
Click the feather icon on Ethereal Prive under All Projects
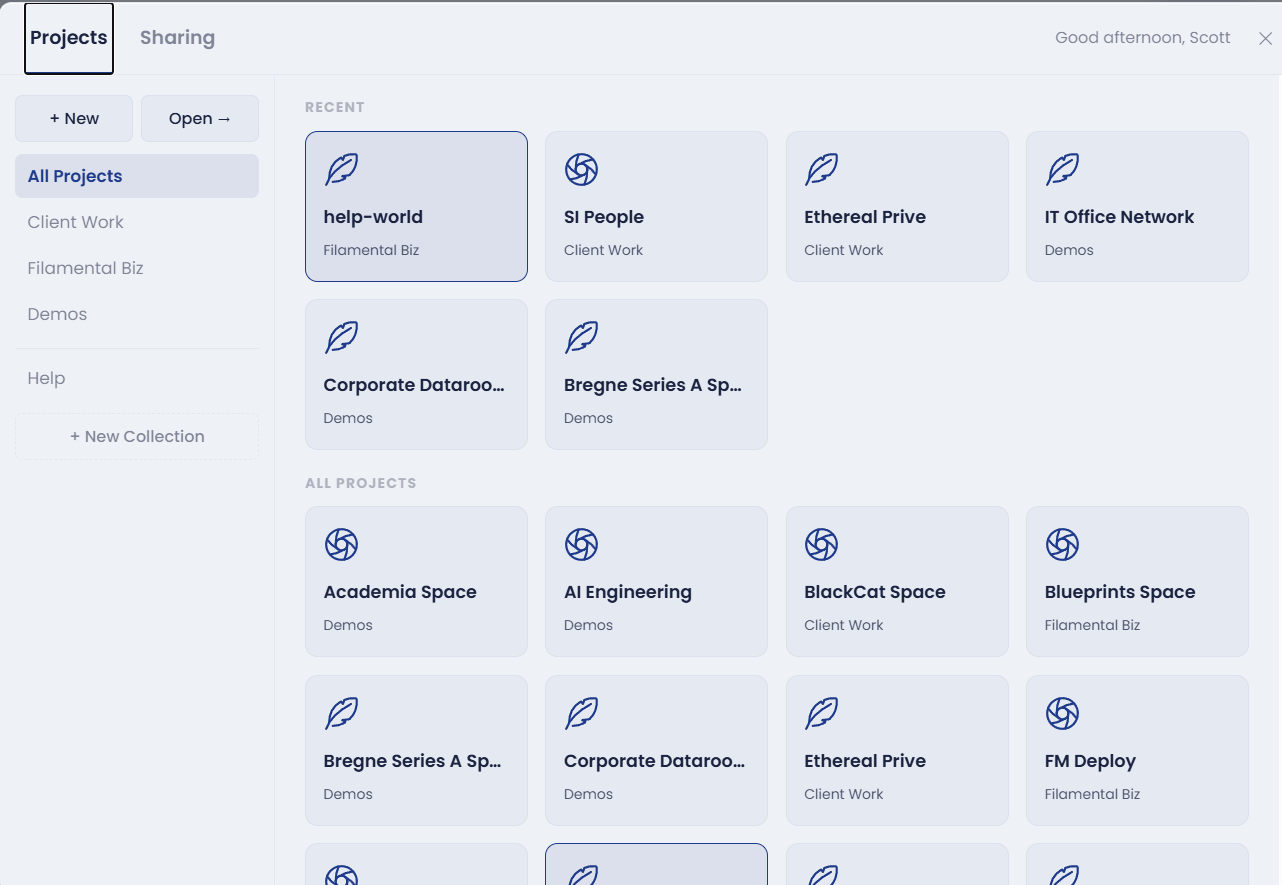822,713
